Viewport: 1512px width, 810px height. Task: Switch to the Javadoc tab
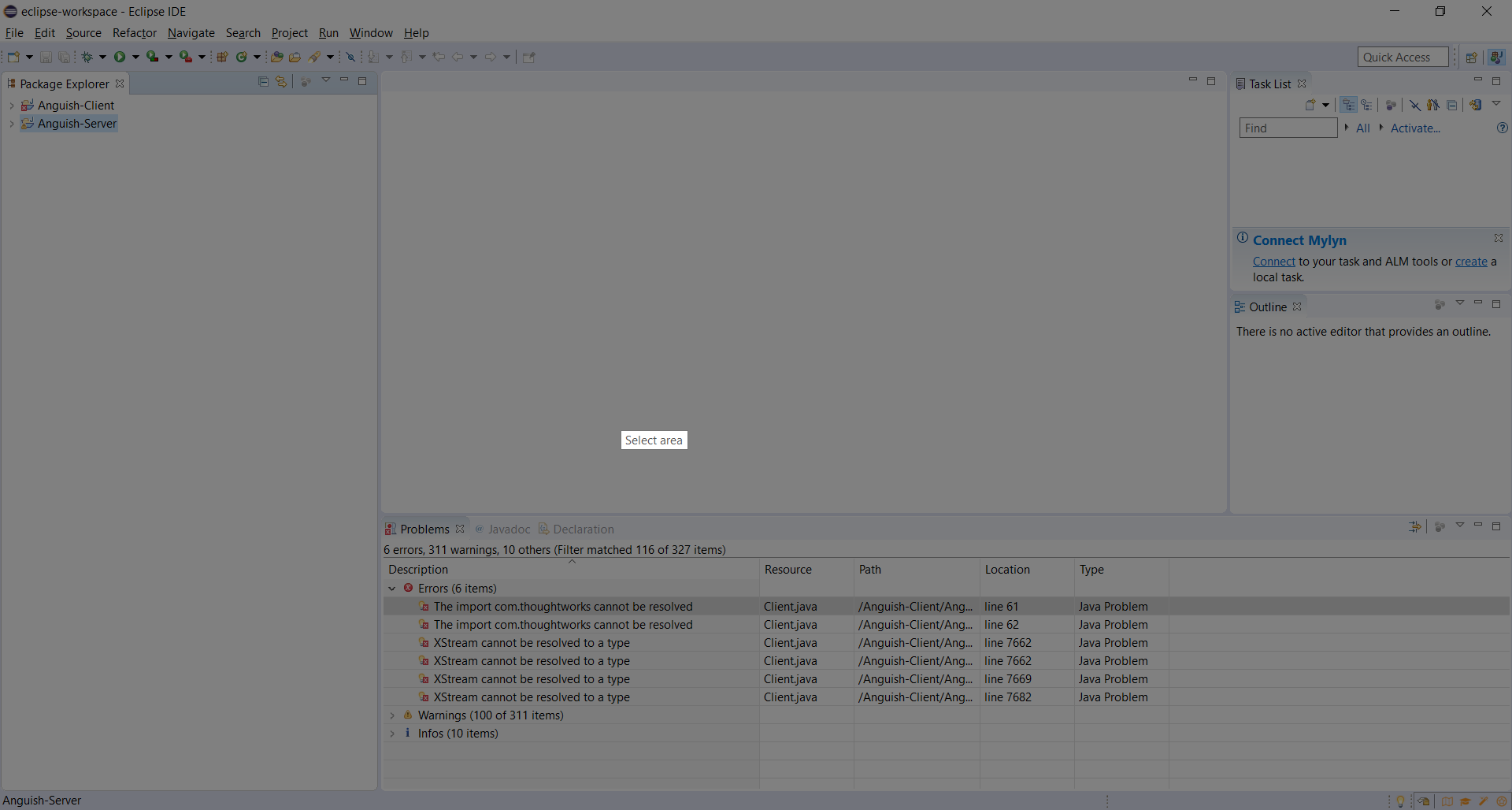coord(508,529)
